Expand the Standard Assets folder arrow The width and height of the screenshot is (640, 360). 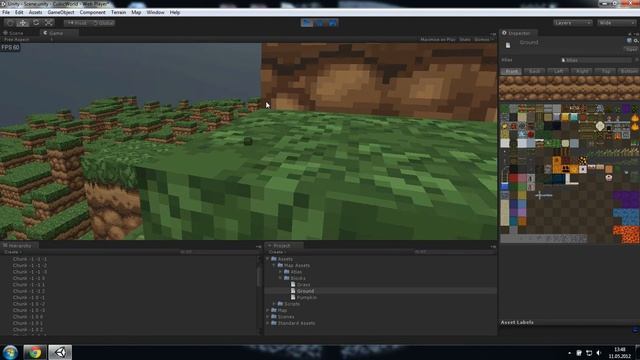pos(268,323)
